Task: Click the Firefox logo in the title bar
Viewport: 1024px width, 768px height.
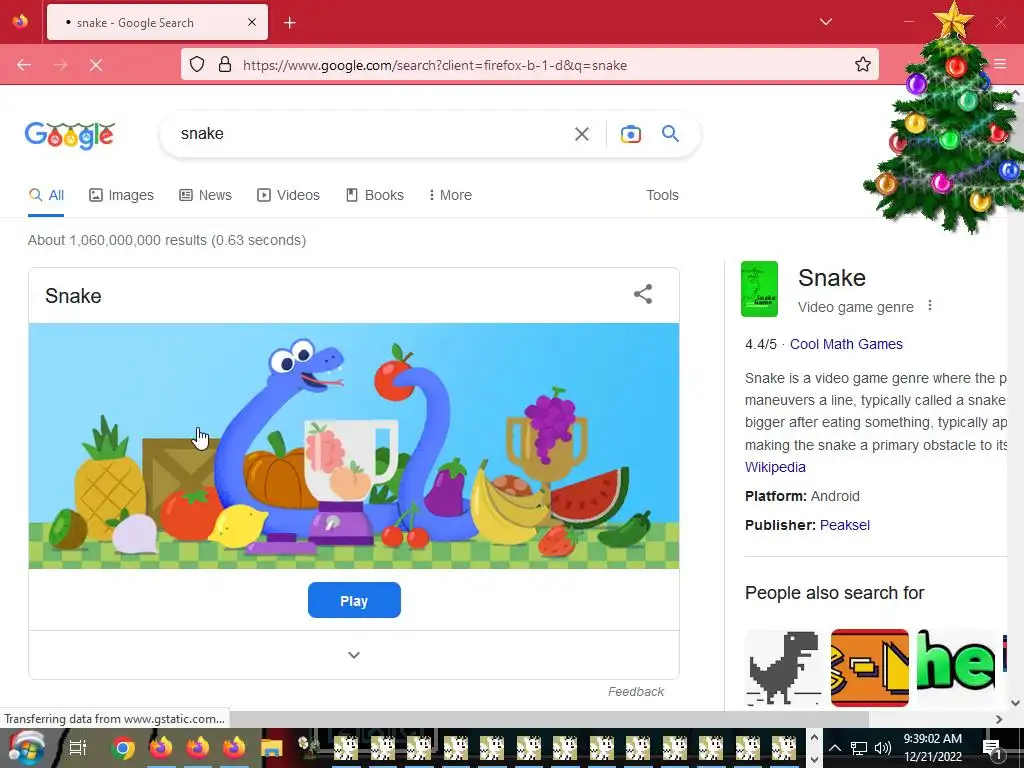Action: click(x=20, y=22)
